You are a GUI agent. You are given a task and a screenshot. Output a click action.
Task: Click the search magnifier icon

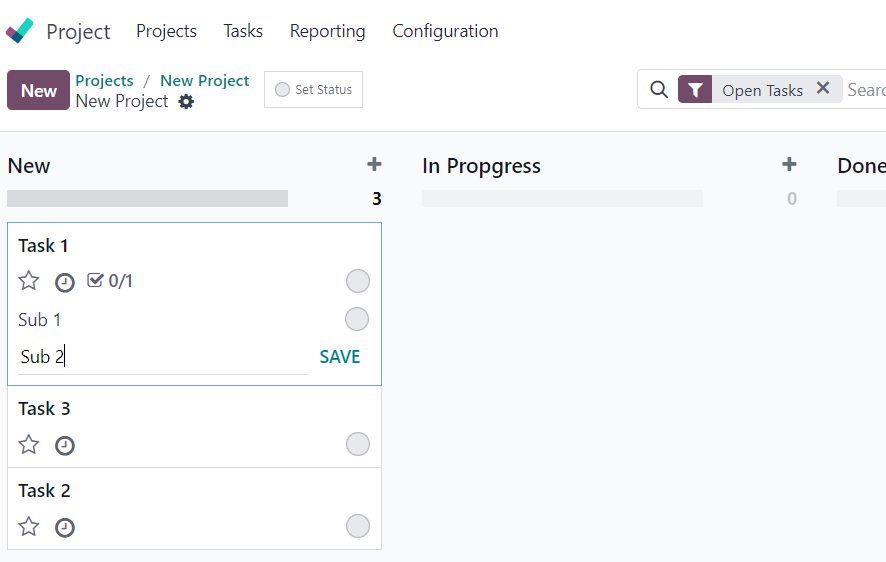(659, 89)
